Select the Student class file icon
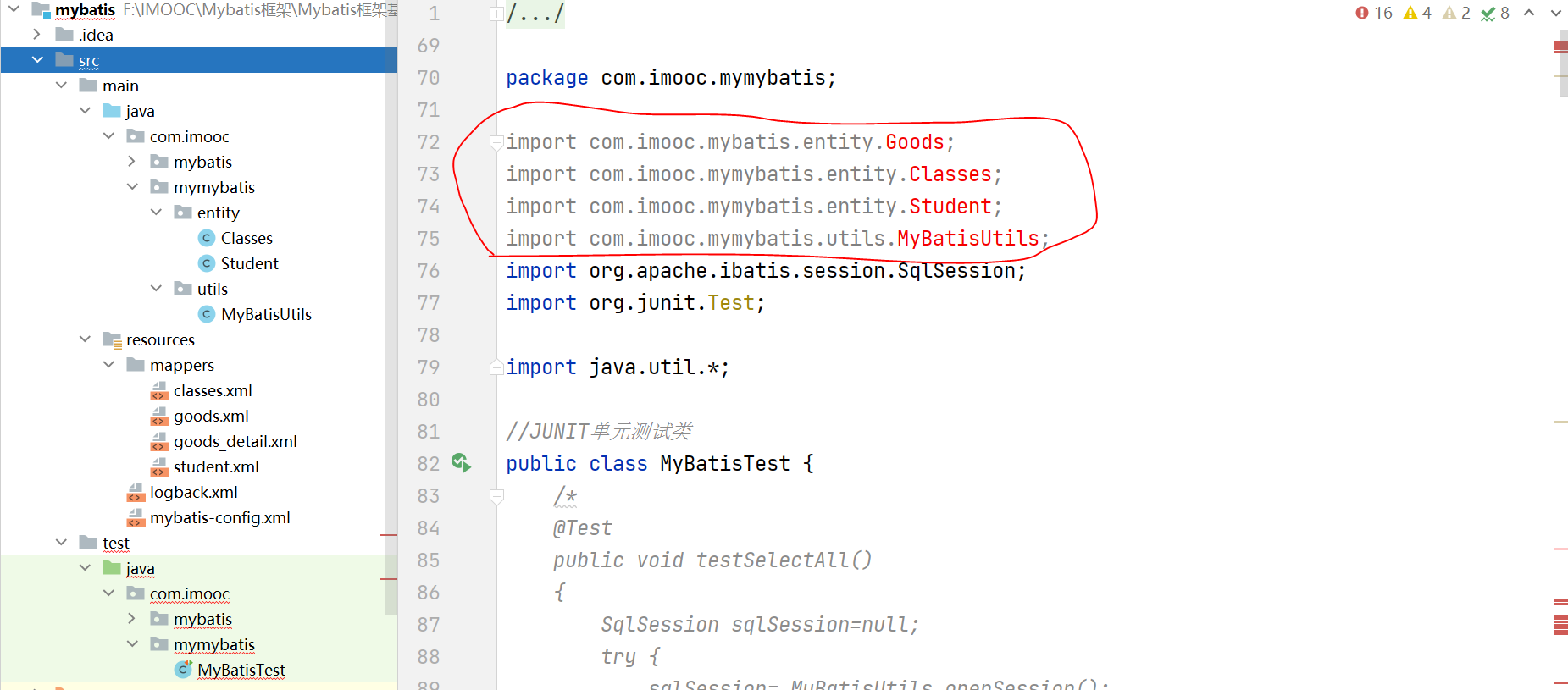The width and height of the screenshot is (1568, 690). pyautogui.click(x=207, y=263)
